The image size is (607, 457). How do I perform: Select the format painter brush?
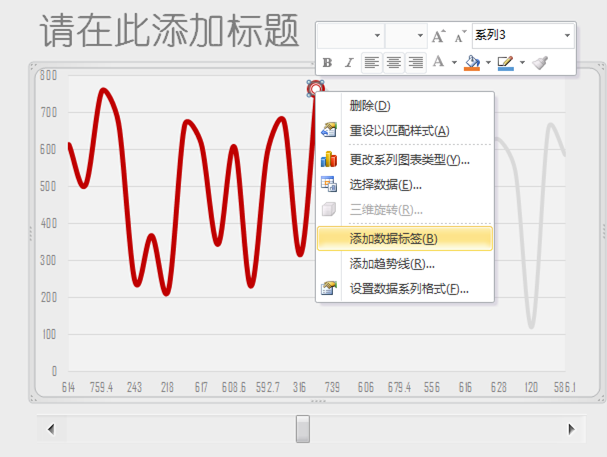[540, 62]
